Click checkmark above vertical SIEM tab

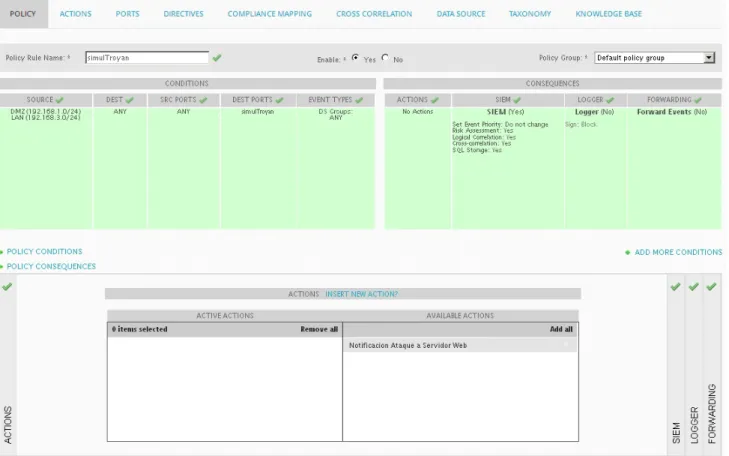(676, 287)
